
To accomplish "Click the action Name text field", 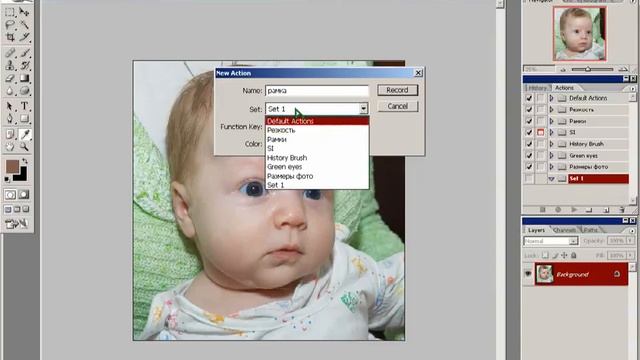I will pos(317,91).
